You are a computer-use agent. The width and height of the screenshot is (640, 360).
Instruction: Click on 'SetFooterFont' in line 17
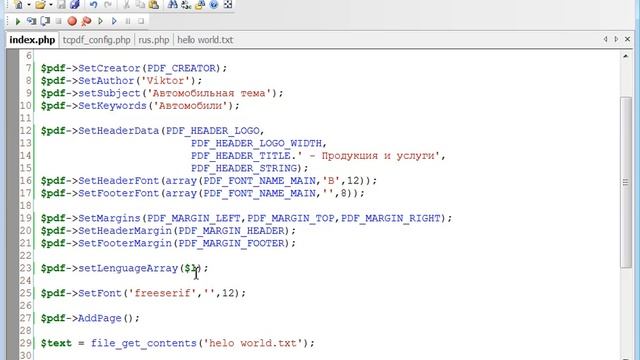[119, 193]
